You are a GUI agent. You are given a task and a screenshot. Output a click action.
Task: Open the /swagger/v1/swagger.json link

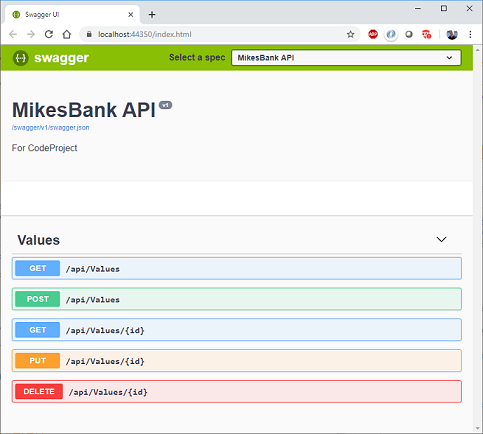tap(51, 128)
